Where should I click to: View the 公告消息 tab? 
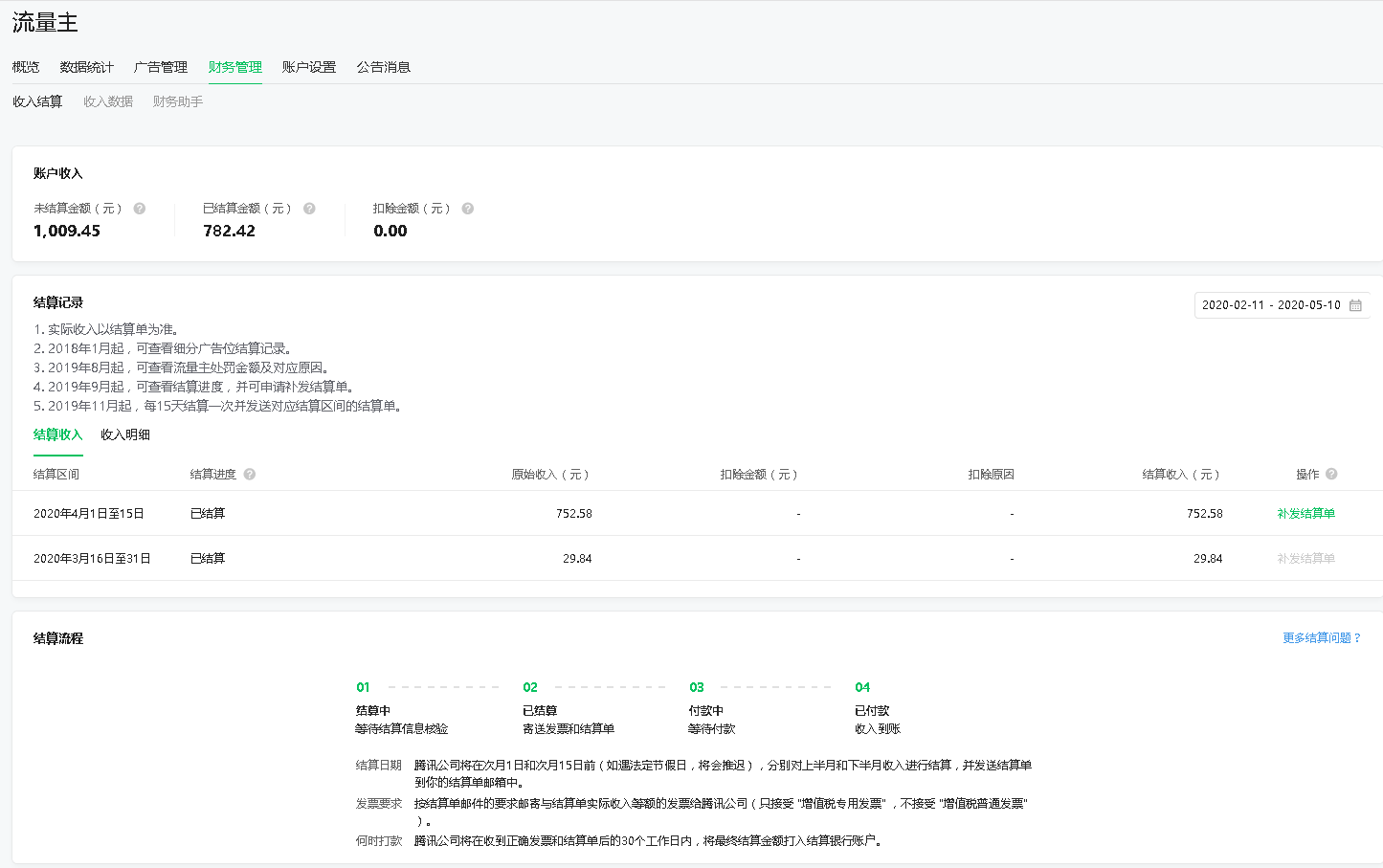(384, 67)
